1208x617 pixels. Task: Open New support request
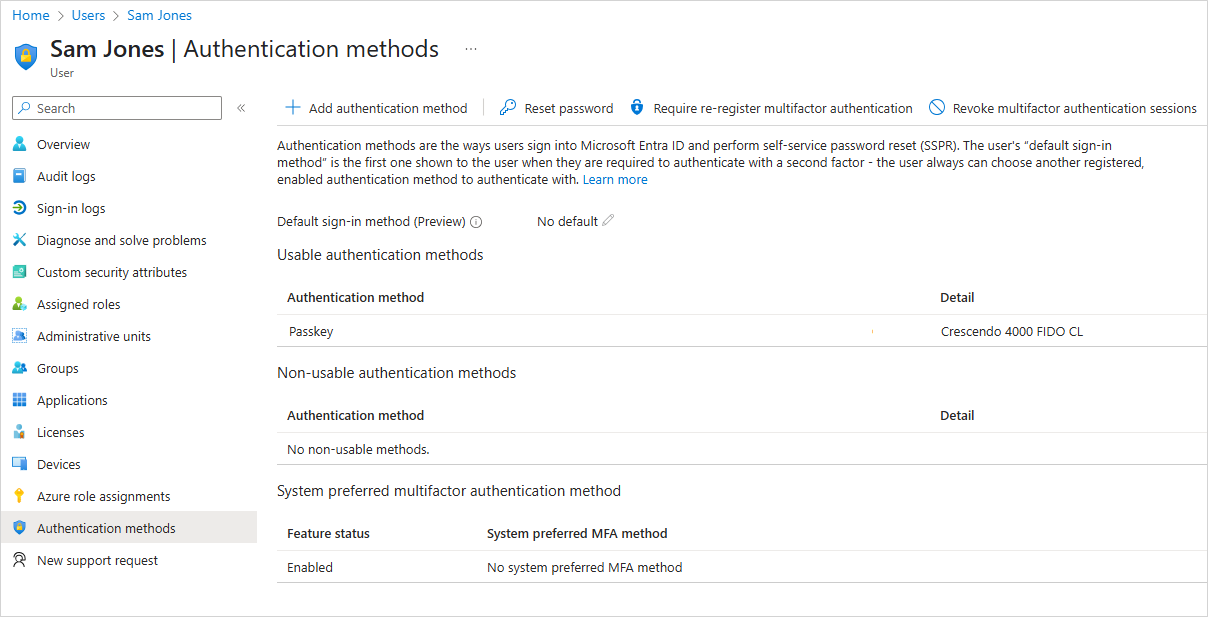[x=97, y=561]
